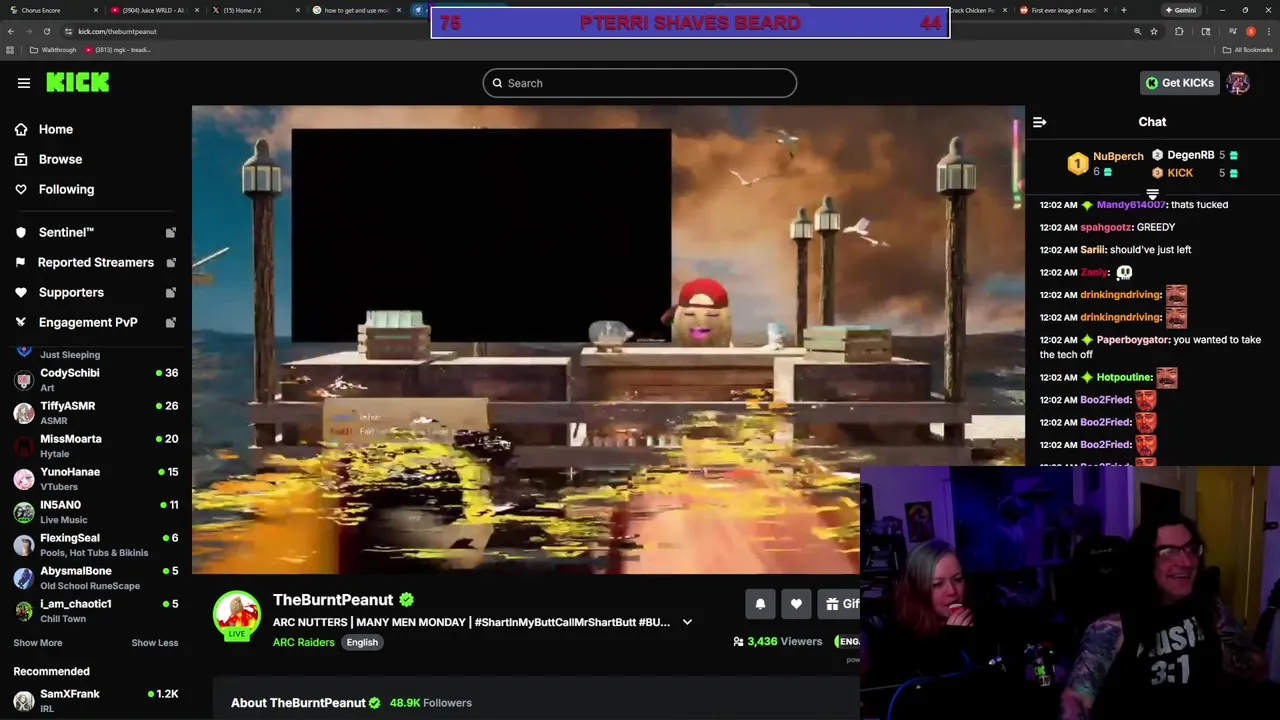The height and width of the screenshot is (720, 1280).
Task: Click the lock icon beside Sentinel™
Action: (170, 232)
